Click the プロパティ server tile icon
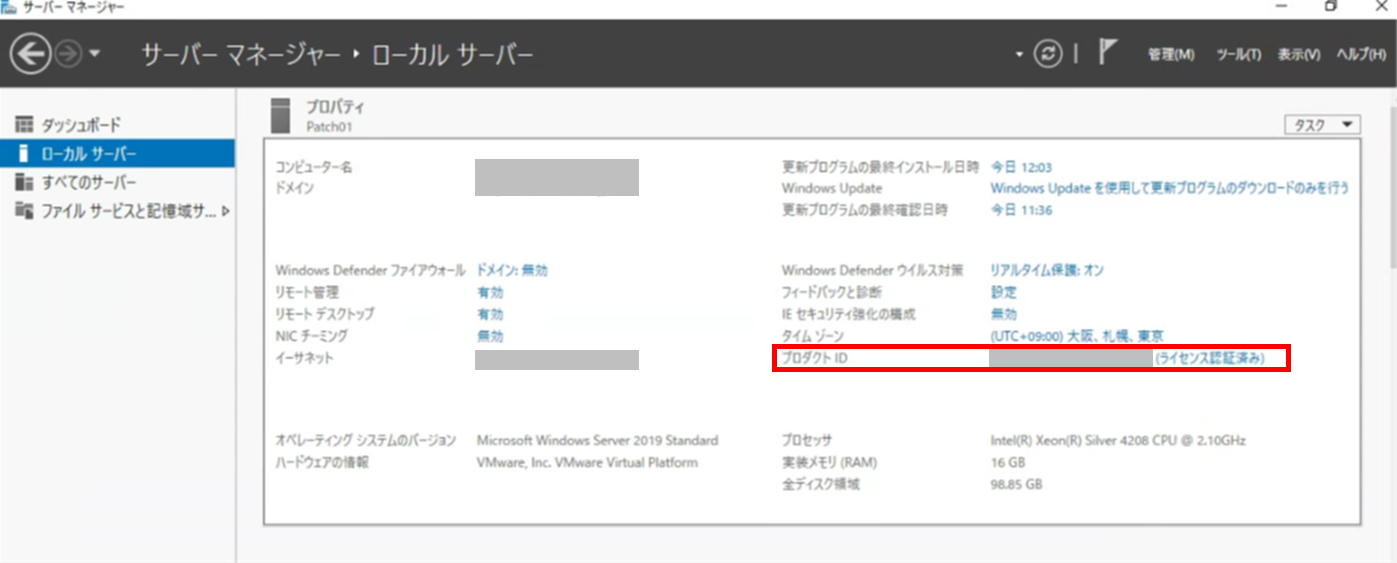This screenshot has width=1397, height=563. pos(283,114)
